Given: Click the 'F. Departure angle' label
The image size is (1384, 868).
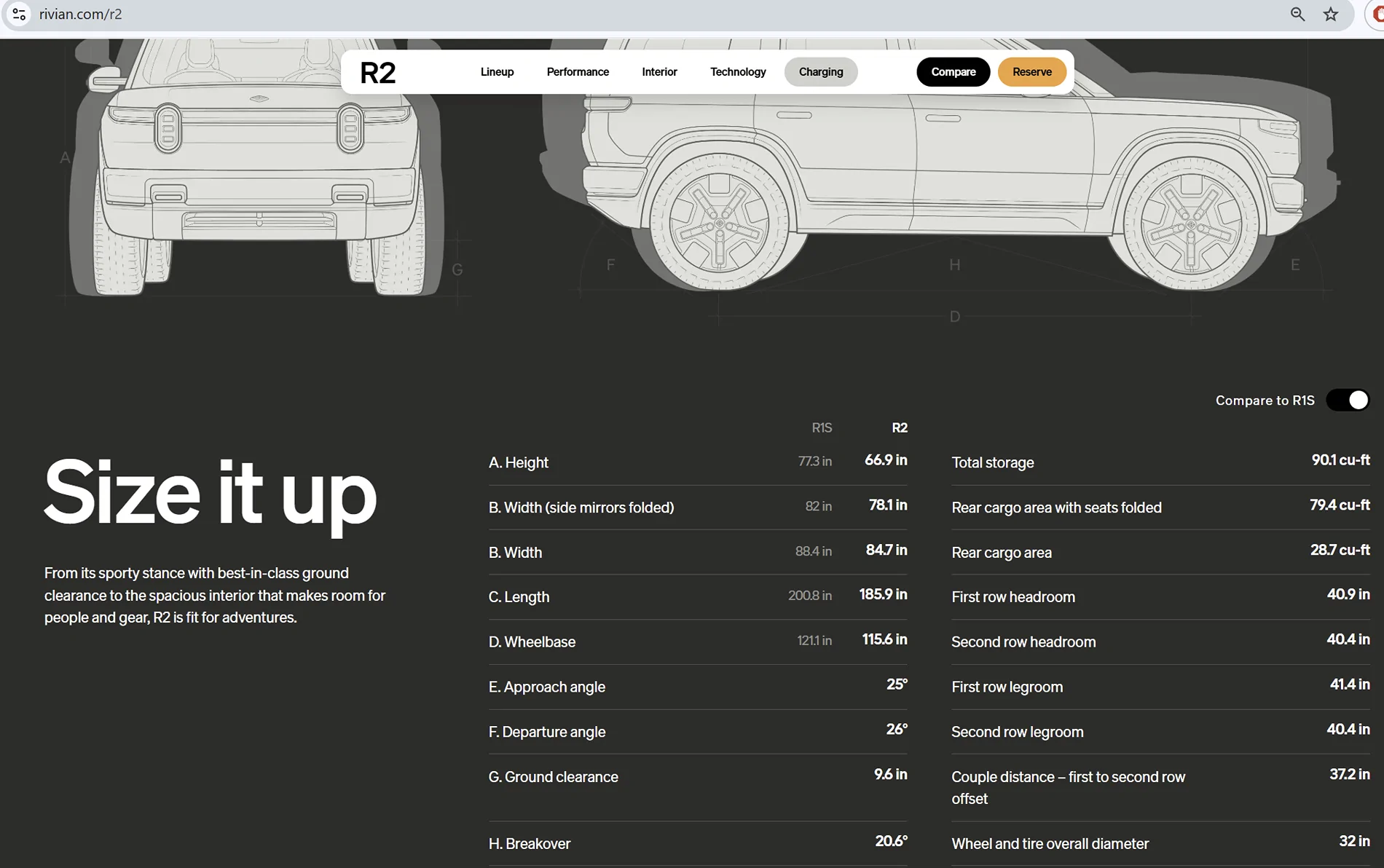Looking at the screenshot, I should pyautogui.click(x=547, y=732).
